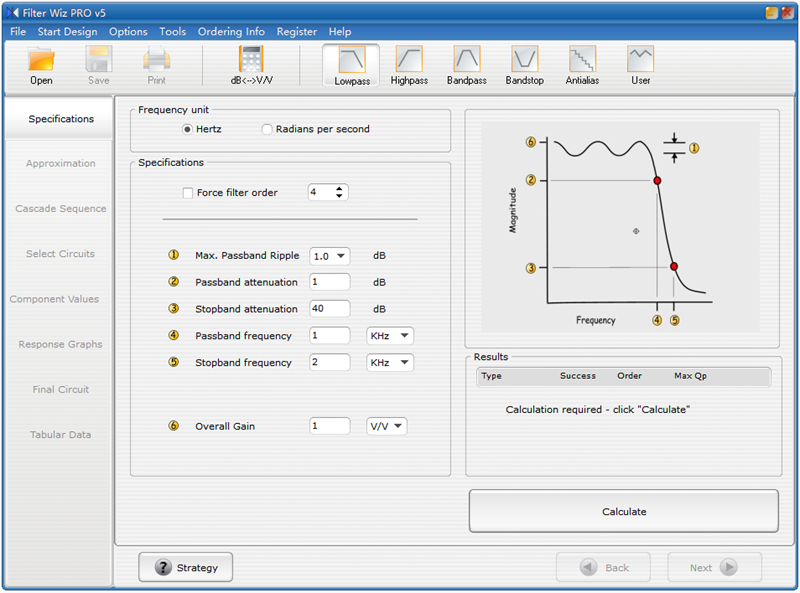Go to the Select Circuits step
This screenshot has width=800, height=593.
pos(61,254)
